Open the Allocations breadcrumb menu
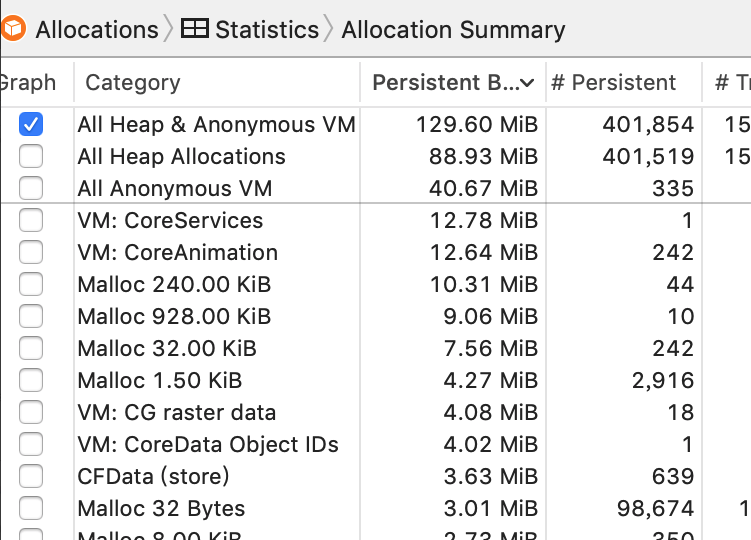751x540 pixels. coord(97,30)
